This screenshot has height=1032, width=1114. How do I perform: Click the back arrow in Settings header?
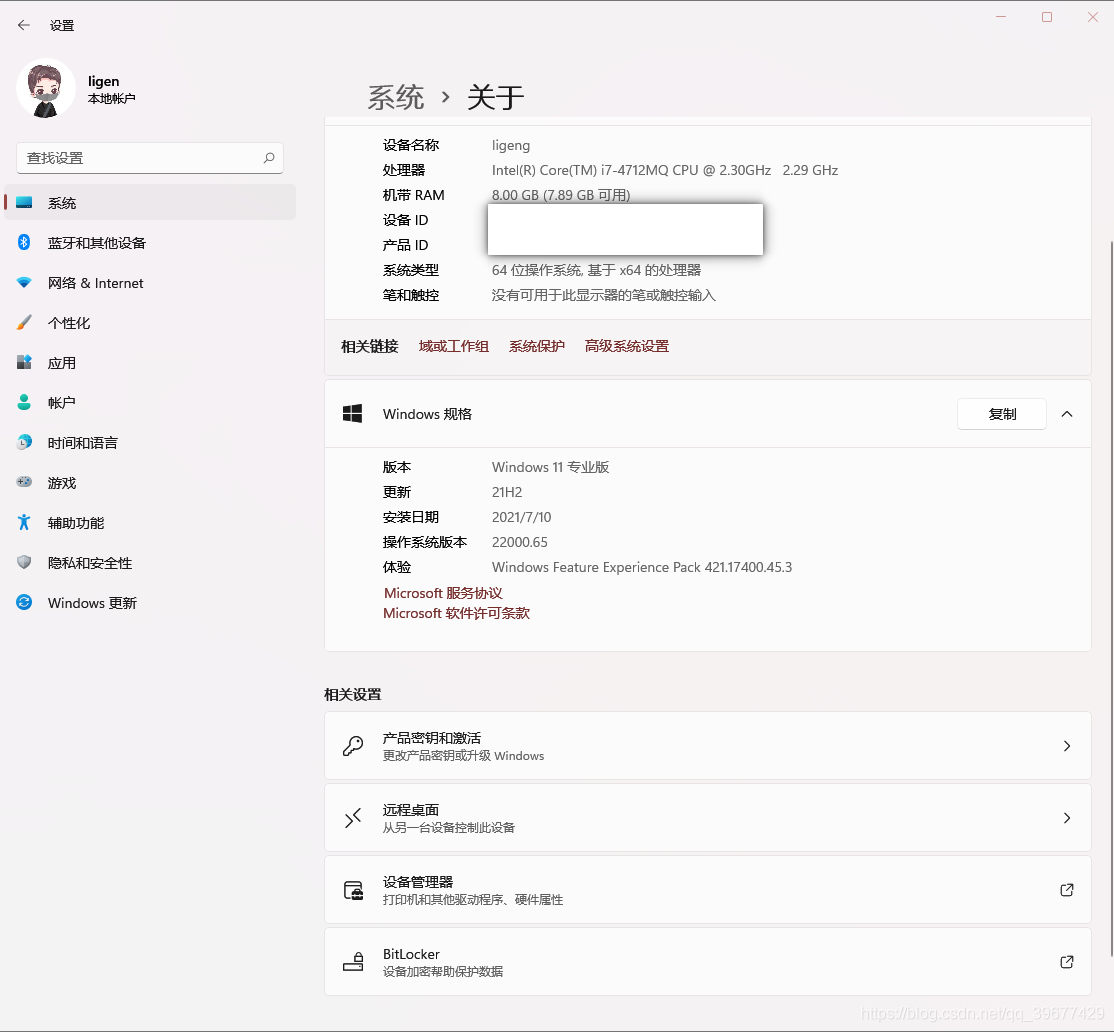click(x=23, y=25)
